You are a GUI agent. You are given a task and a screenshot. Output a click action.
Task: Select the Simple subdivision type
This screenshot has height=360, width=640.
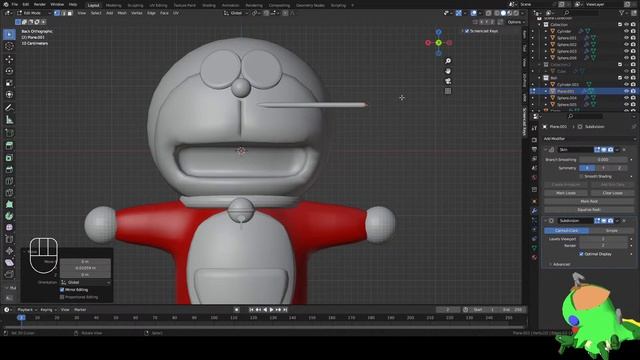point(611,231)
